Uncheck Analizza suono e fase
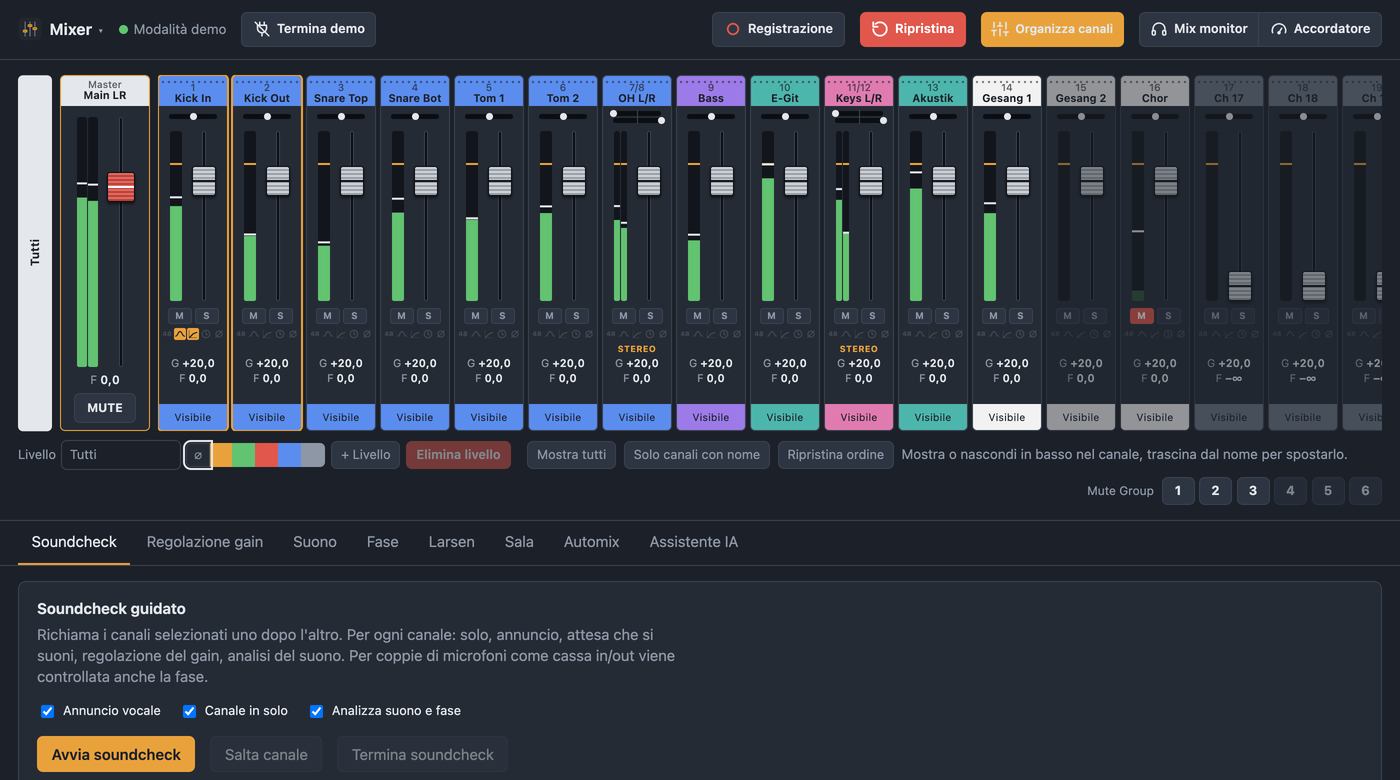The image size is (1400, 780). pyautogui.click(x=316, y=711)
